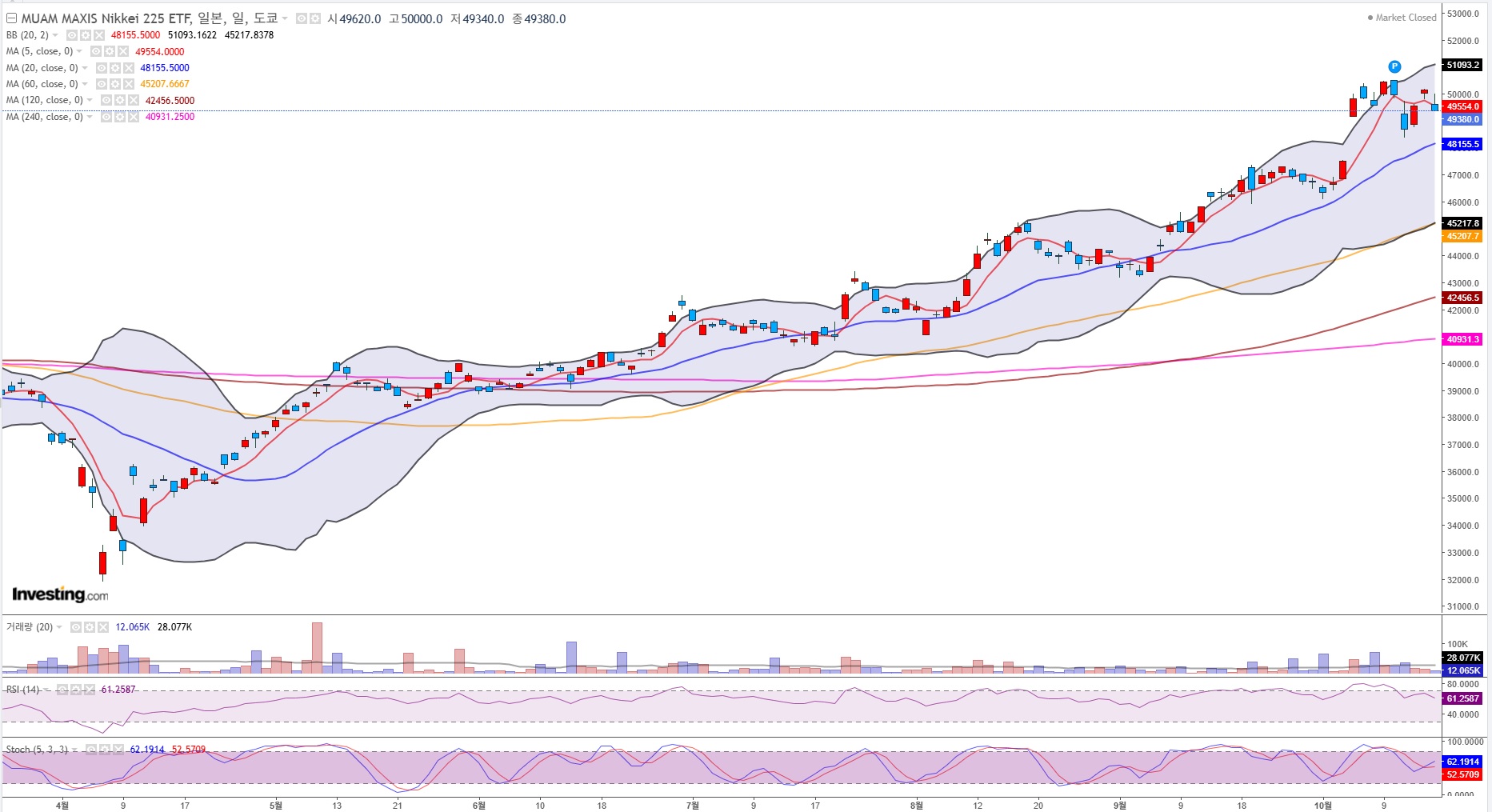Open MA (60, close, 0) settings gear
Image resolution: width=1492 pixels, height=812 pixels.
click(115, 84)
